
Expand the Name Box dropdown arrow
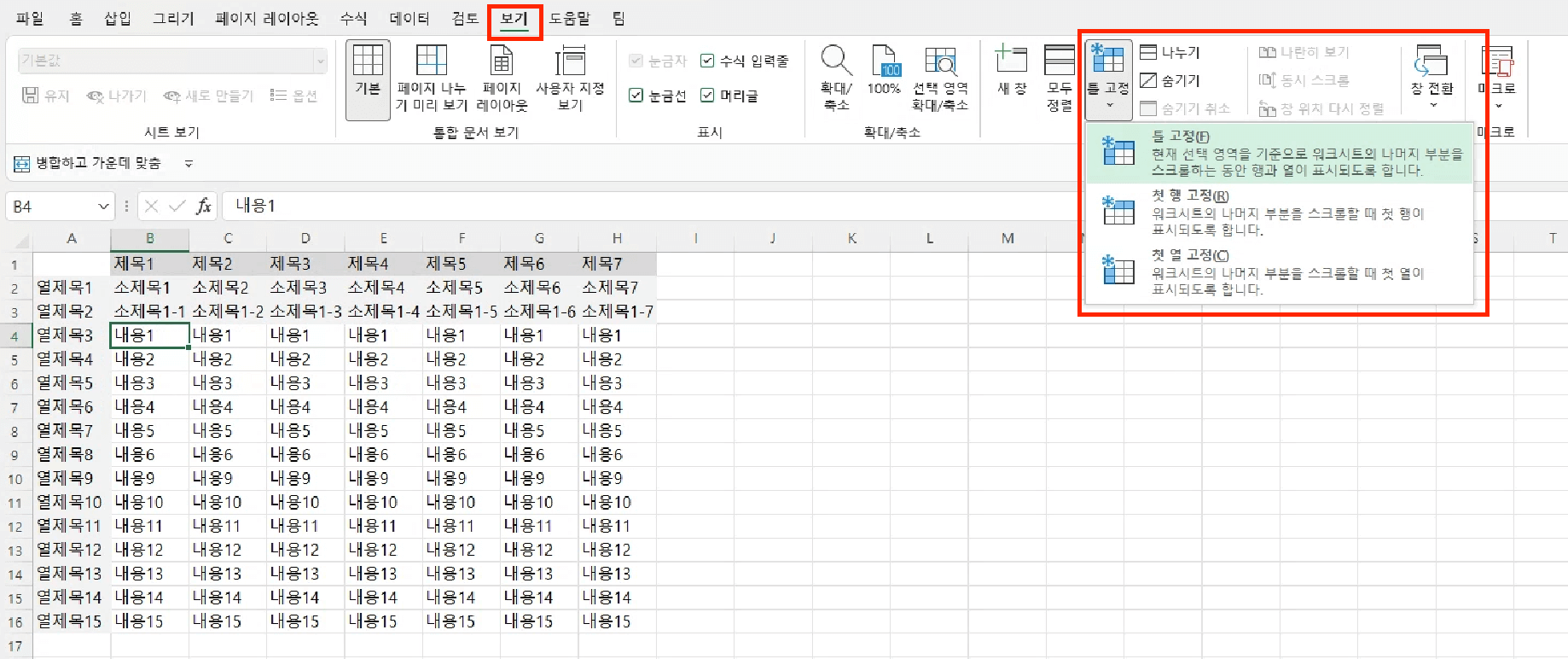(x=103, y=207)
